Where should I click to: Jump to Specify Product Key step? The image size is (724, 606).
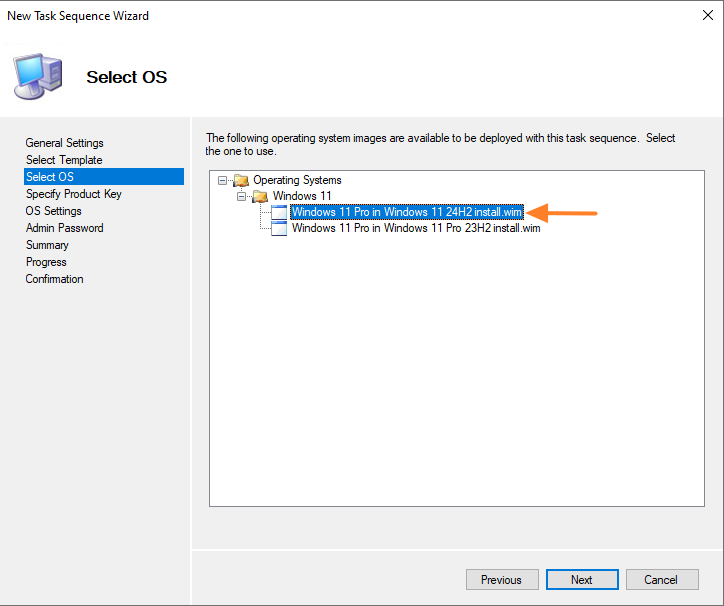(x=73, y=194)
